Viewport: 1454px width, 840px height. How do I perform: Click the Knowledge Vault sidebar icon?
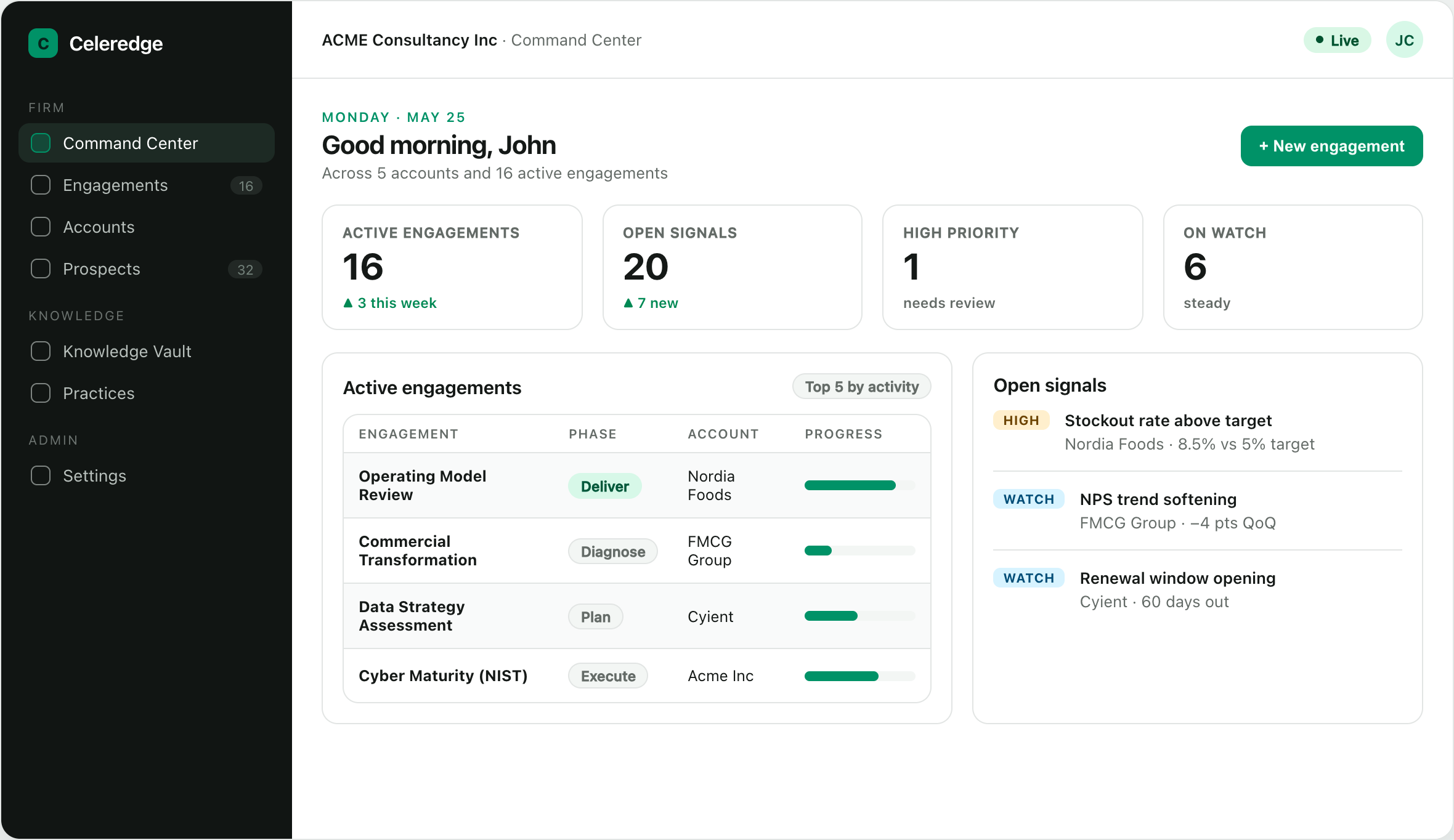(41, 351)
